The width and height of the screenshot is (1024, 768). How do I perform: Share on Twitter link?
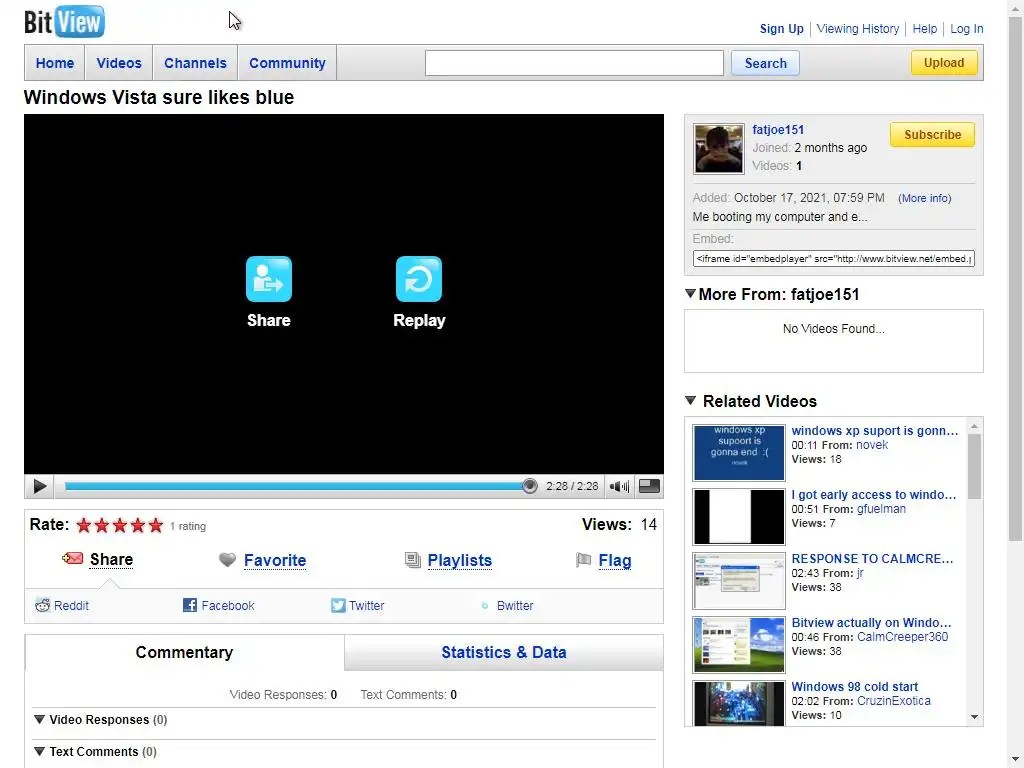tap(366, 605)
